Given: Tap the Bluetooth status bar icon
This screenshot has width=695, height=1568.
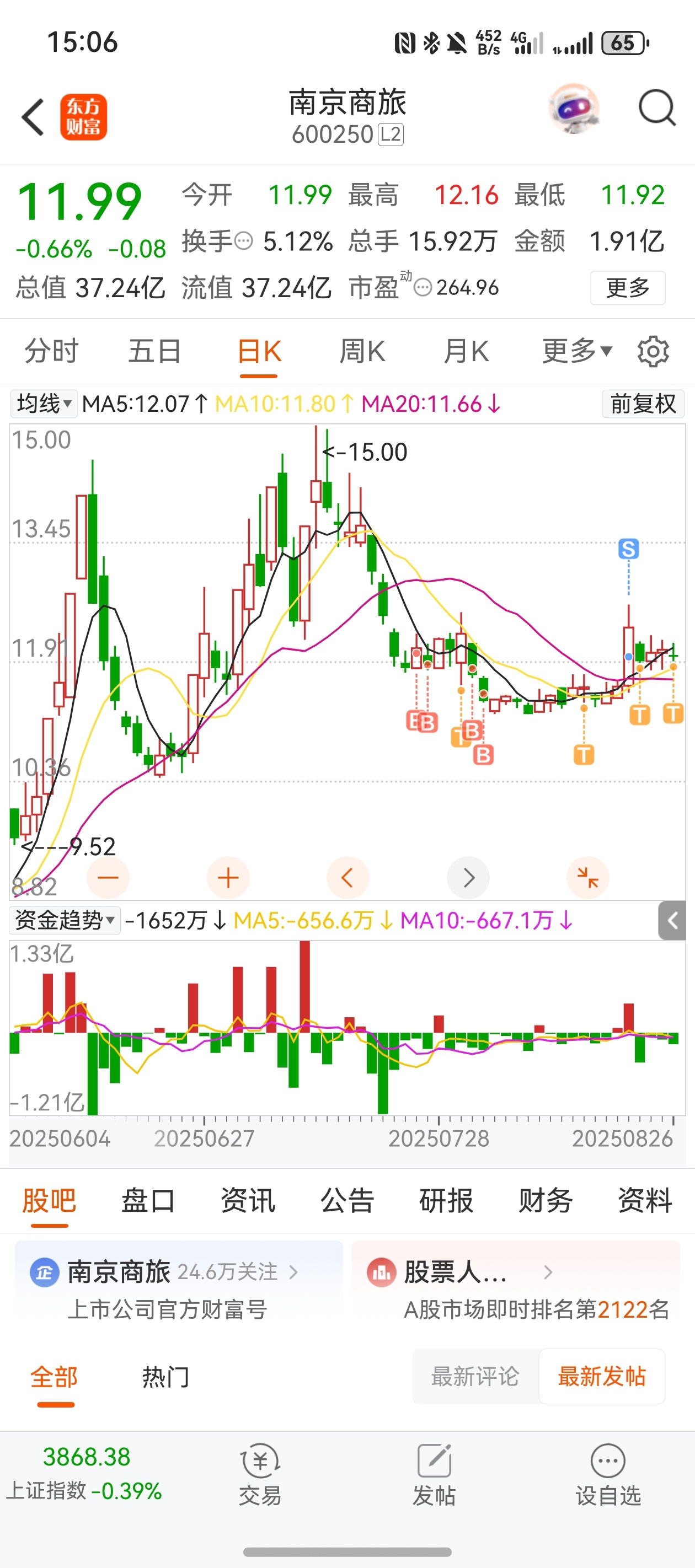Looking at the screenshot, I should 431,42.
